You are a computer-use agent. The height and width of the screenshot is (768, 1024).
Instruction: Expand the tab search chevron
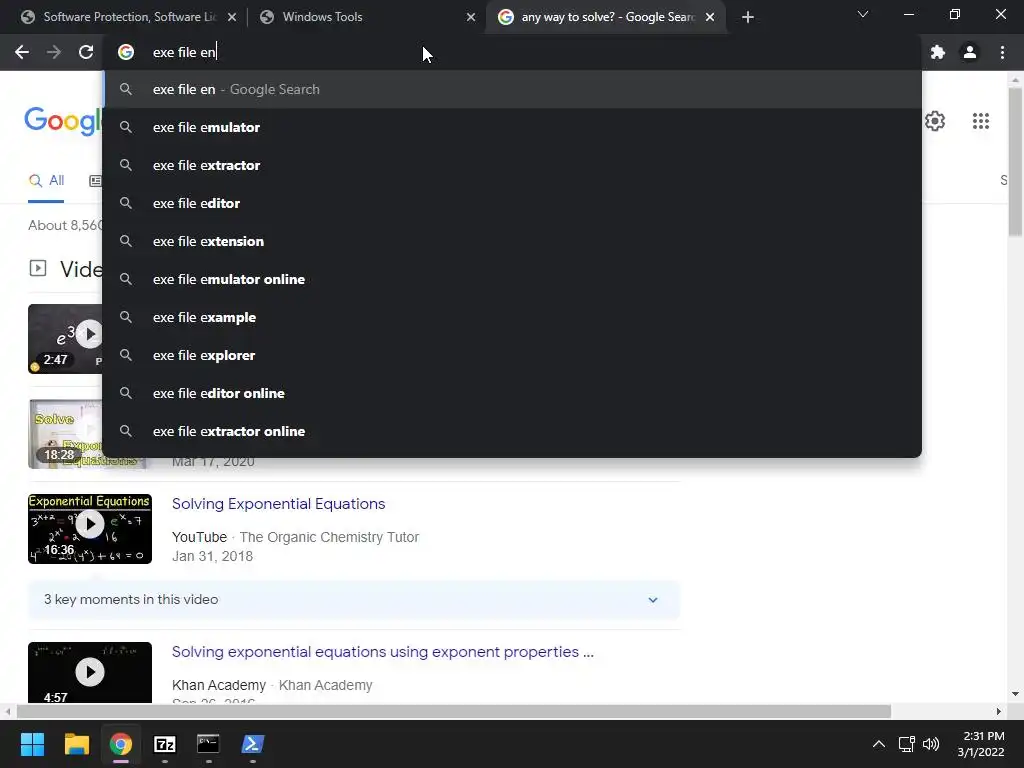click(x=863, y=14)
